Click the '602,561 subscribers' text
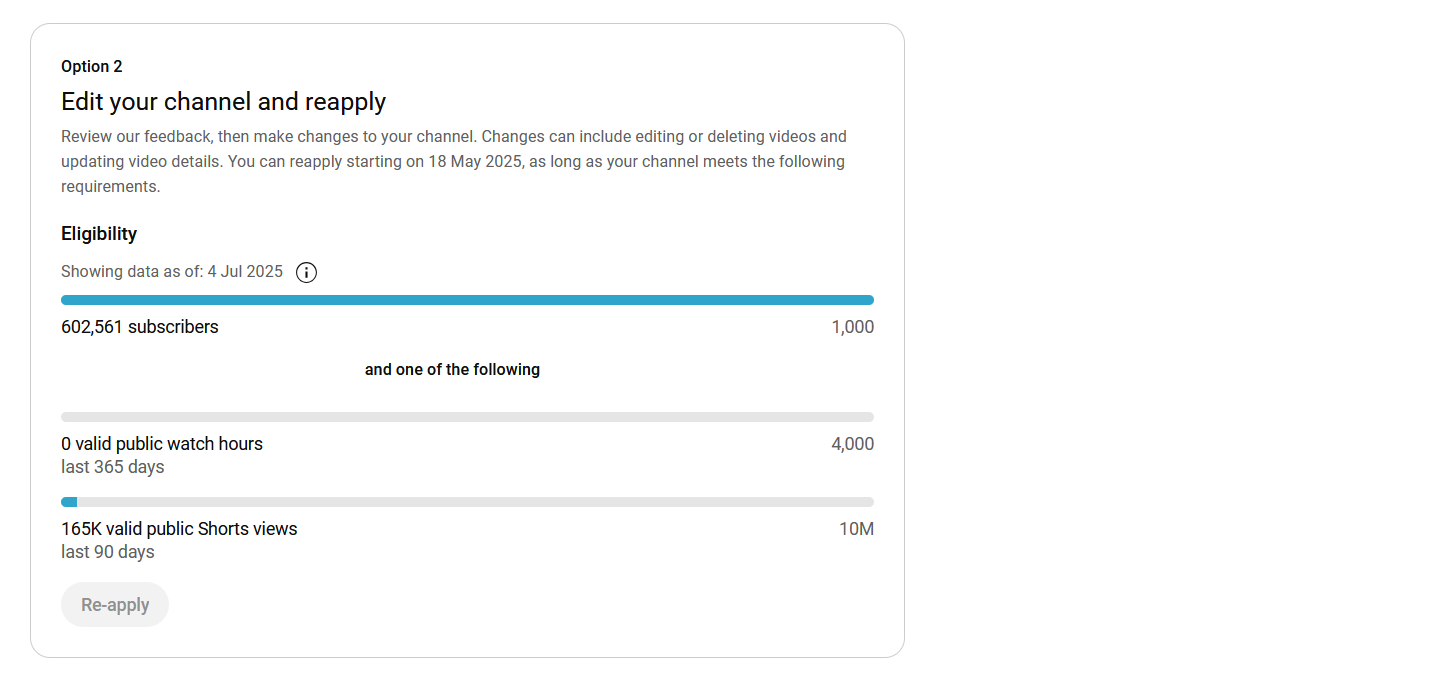This screenshot has height=677, width=1448. [140, 327]
